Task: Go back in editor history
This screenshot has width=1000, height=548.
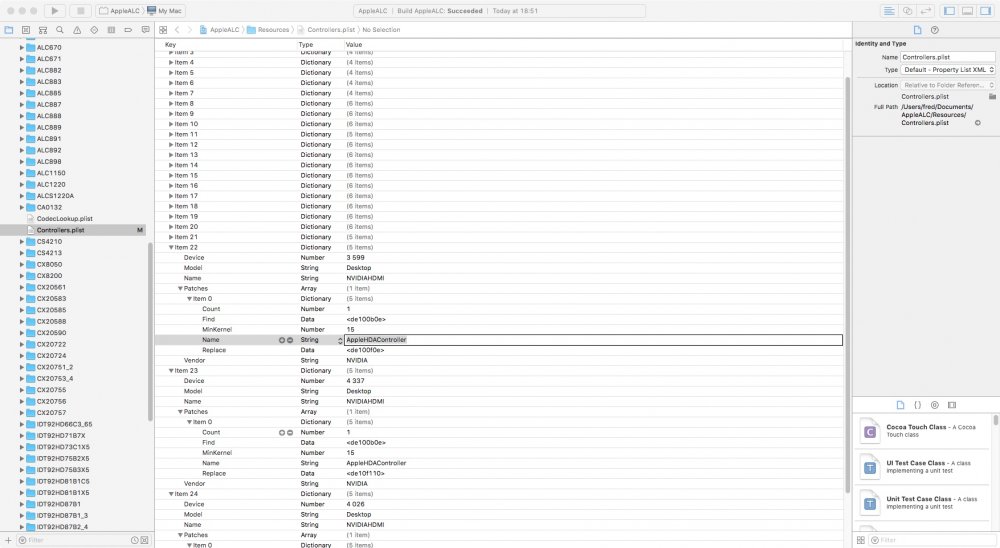Action: point(177,30)
